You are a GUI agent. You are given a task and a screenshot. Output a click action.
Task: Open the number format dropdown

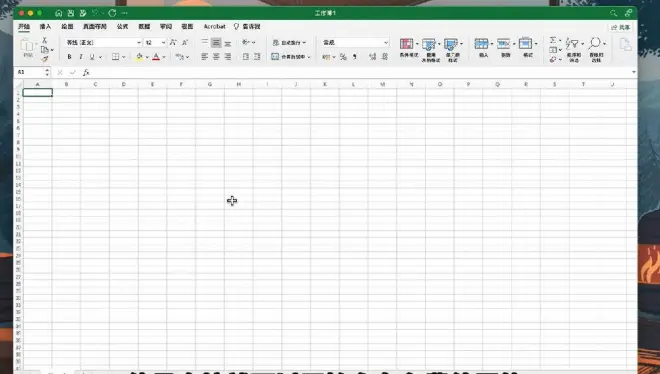coord(386,42)
